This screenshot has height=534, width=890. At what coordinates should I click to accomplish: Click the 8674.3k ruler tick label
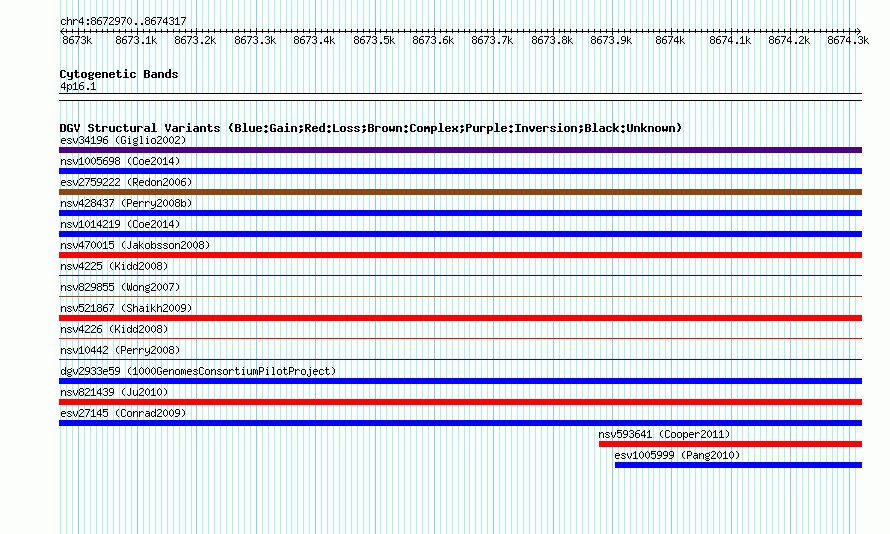tap(848, 40)
